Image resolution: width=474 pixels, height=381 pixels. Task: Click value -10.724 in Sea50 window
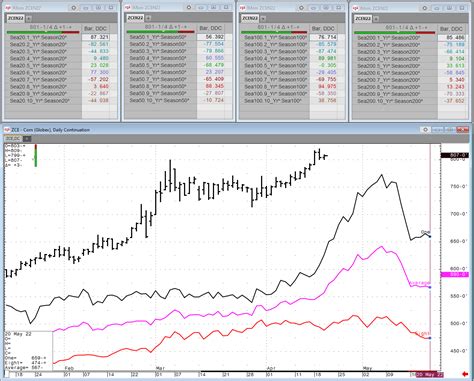tap(215, 100)
